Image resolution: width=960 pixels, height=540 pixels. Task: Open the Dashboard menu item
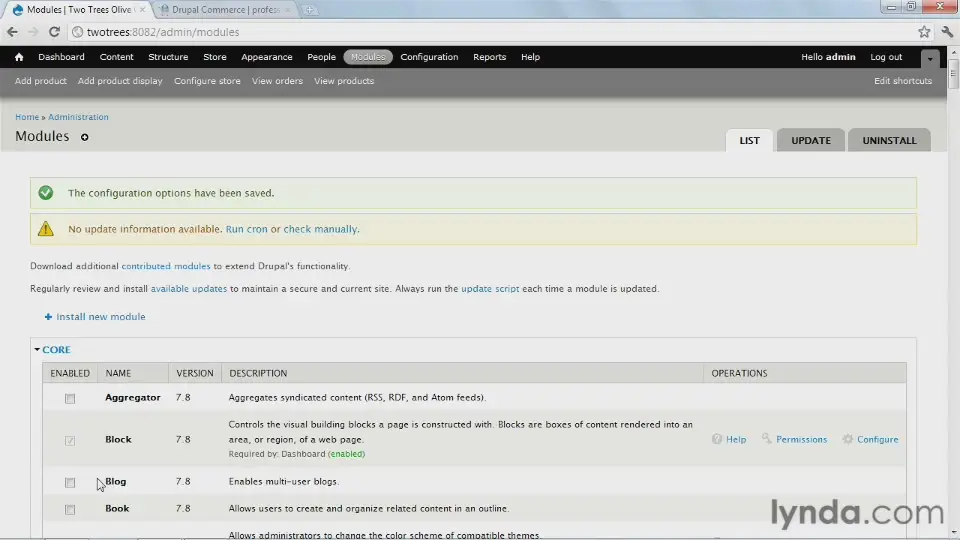61,57
